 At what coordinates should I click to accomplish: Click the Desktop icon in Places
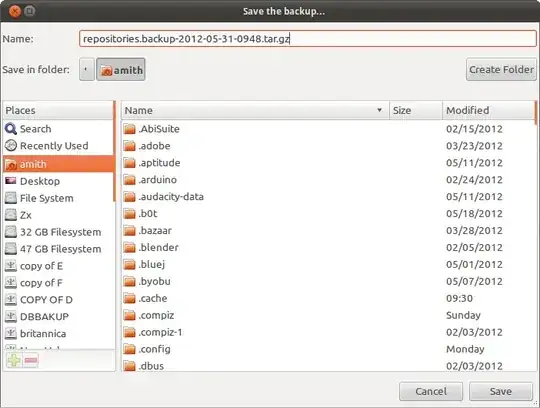(x=11, y=181)
